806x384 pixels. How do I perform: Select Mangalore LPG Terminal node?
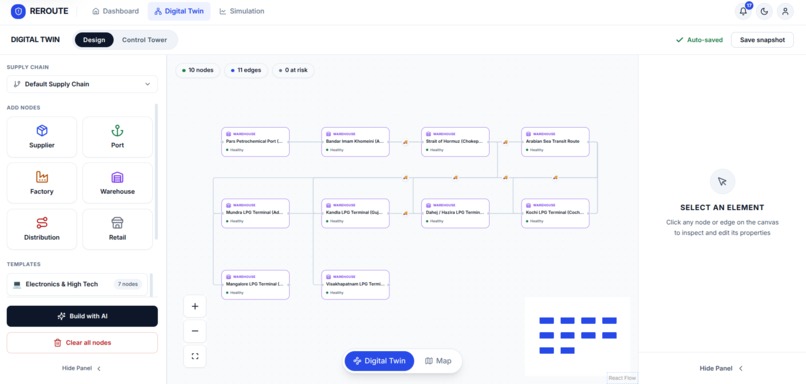[255, 285]
